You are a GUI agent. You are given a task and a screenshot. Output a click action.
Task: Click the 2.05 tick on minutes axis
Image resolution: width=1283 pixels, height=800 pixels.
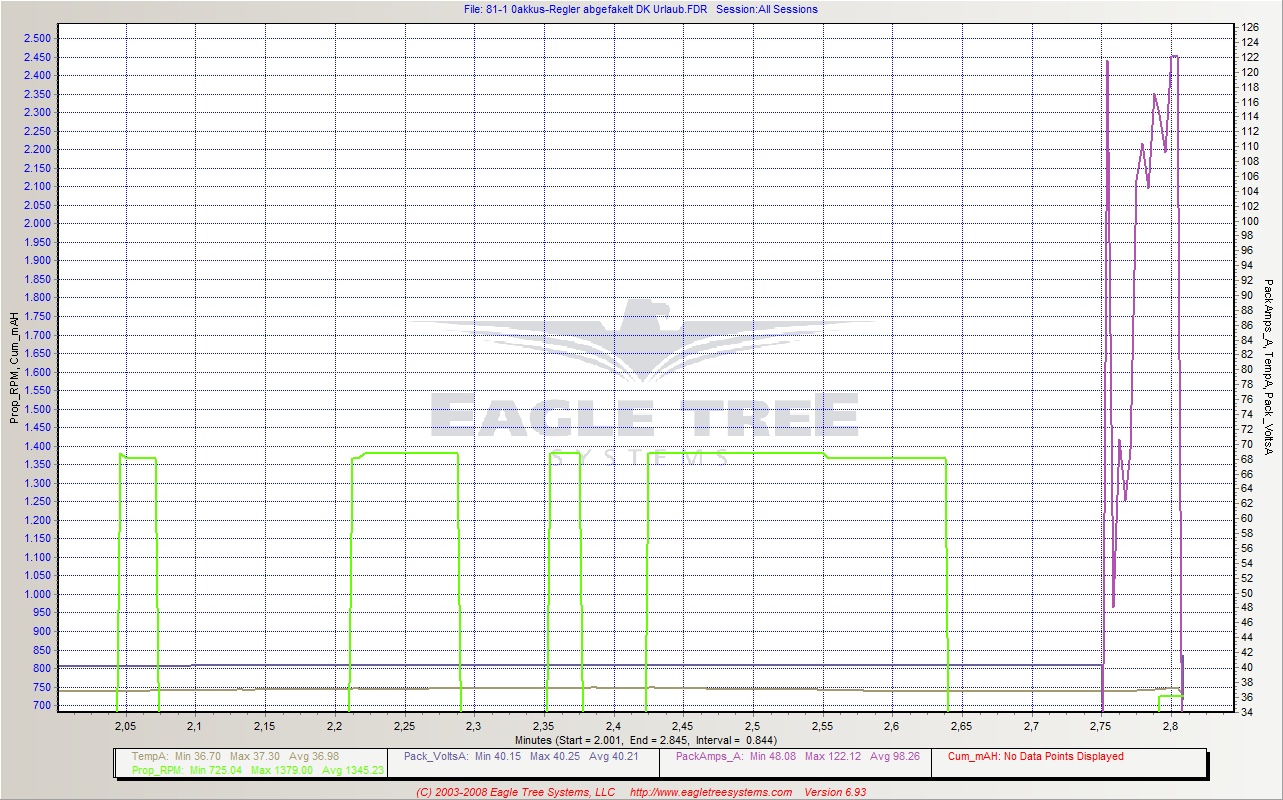(x=125, y=725)
